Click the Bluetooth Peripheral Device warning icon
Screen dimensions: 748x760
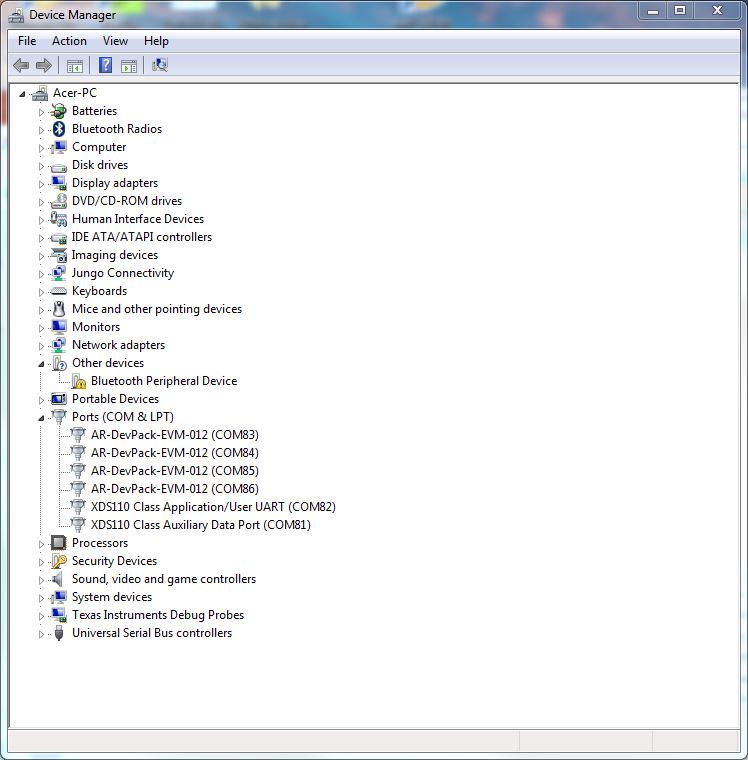point(78,381)
